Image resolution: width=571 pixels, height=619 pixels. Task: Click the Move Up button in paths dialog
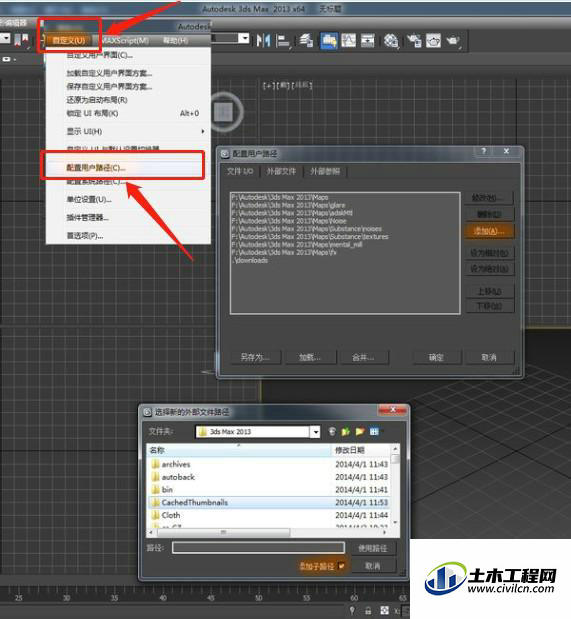[x=489, y=292]
